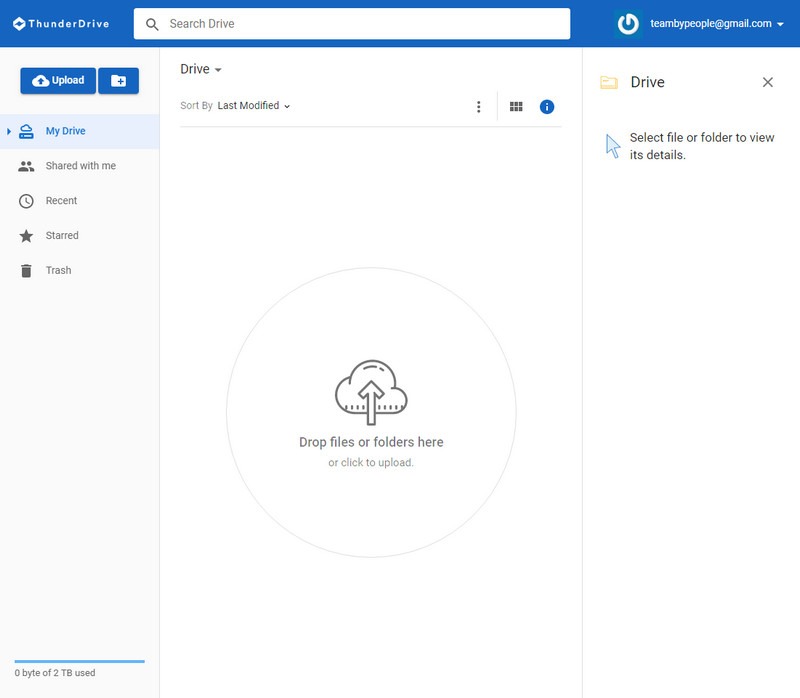Open the Drive breadcrumb dropdown
The height and width of the screenshot is (698, 800).
pos(201,69)
